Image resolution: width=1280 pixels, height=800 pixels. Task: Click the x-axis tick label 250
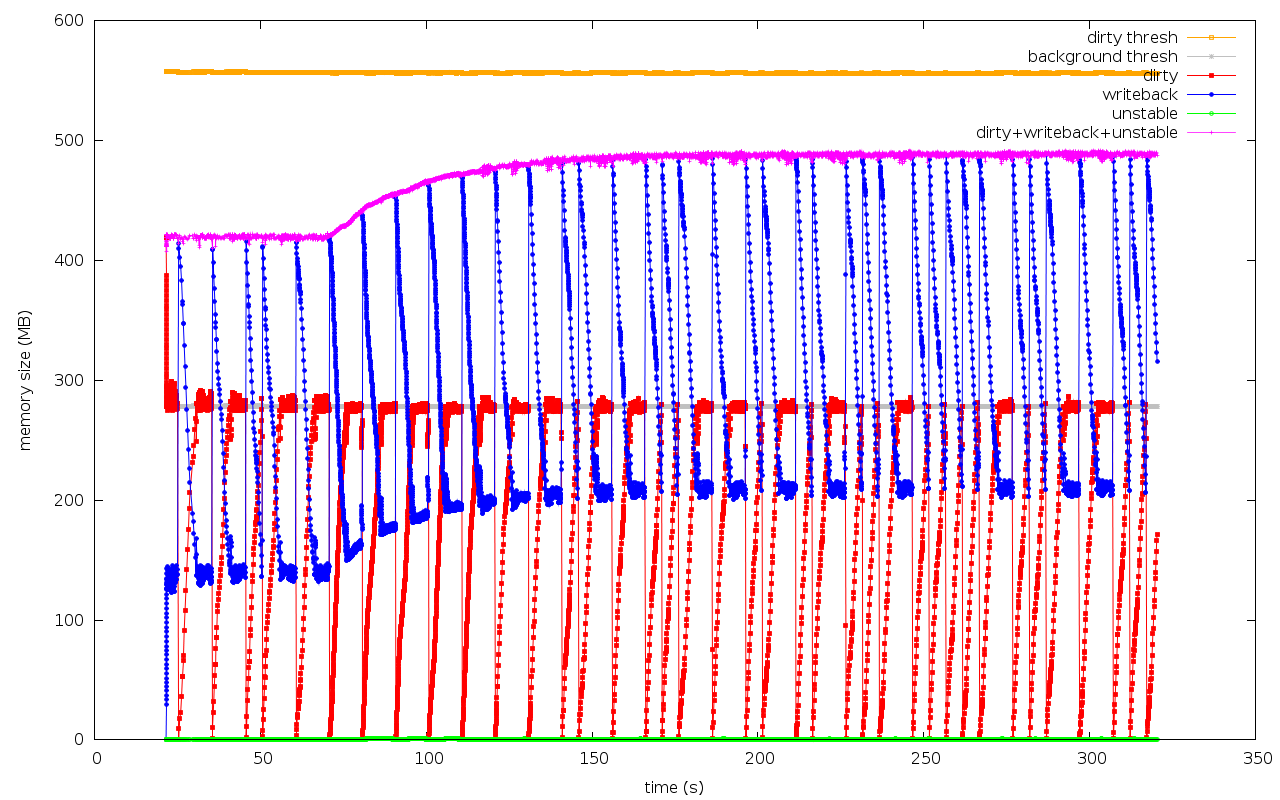[926, 759]
